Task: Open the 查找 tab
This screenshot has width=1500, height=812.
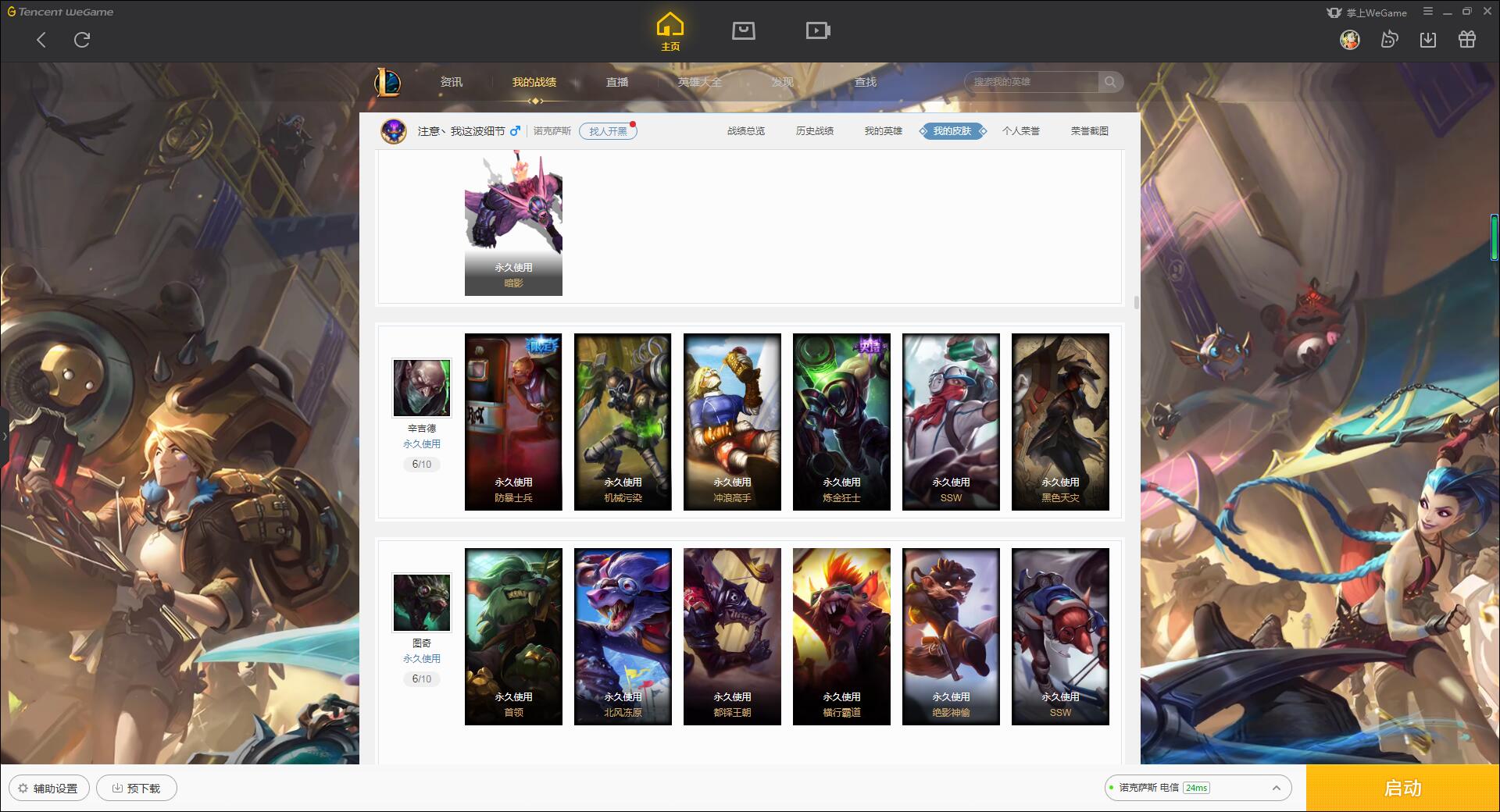Action: (x=866, y=82)
